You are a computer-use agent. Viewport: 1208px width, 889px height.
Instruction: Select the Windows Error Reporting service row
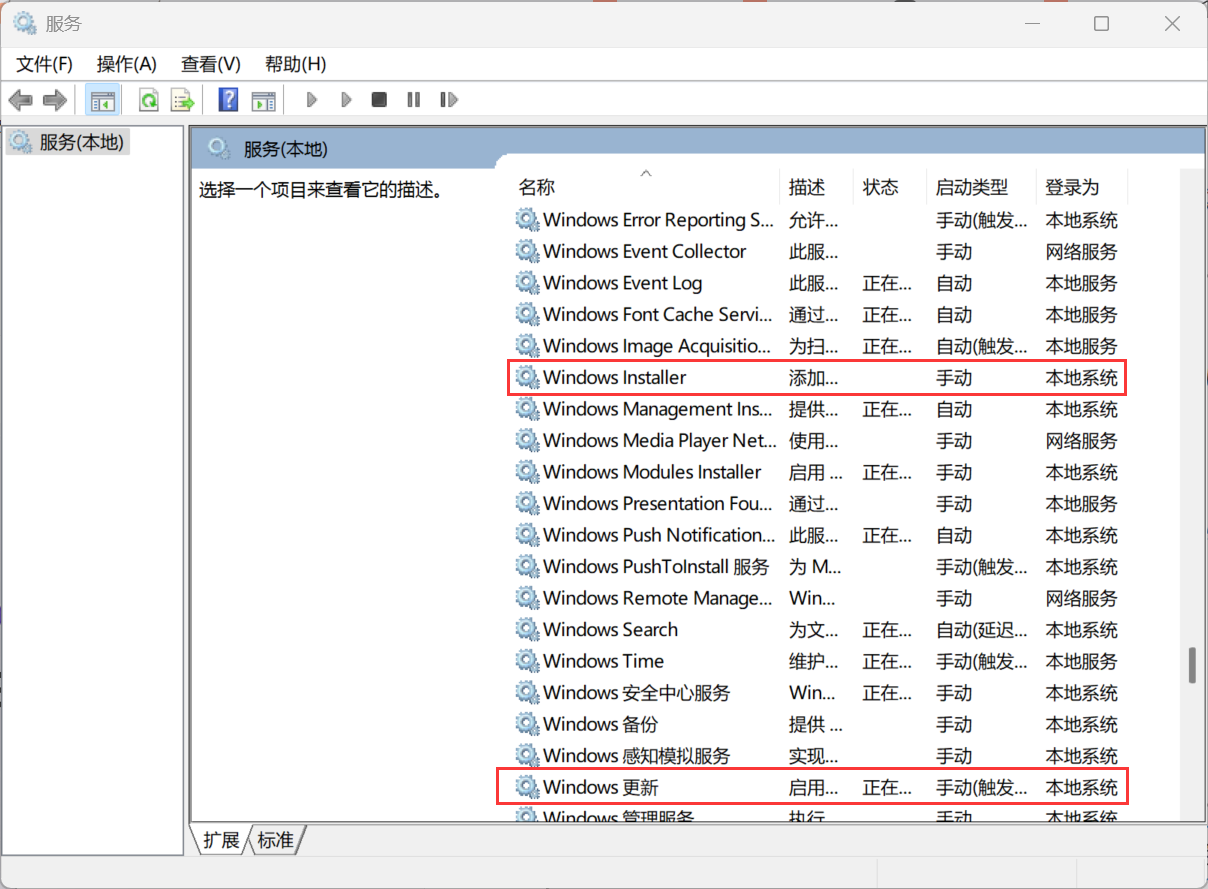coord(818,220)
